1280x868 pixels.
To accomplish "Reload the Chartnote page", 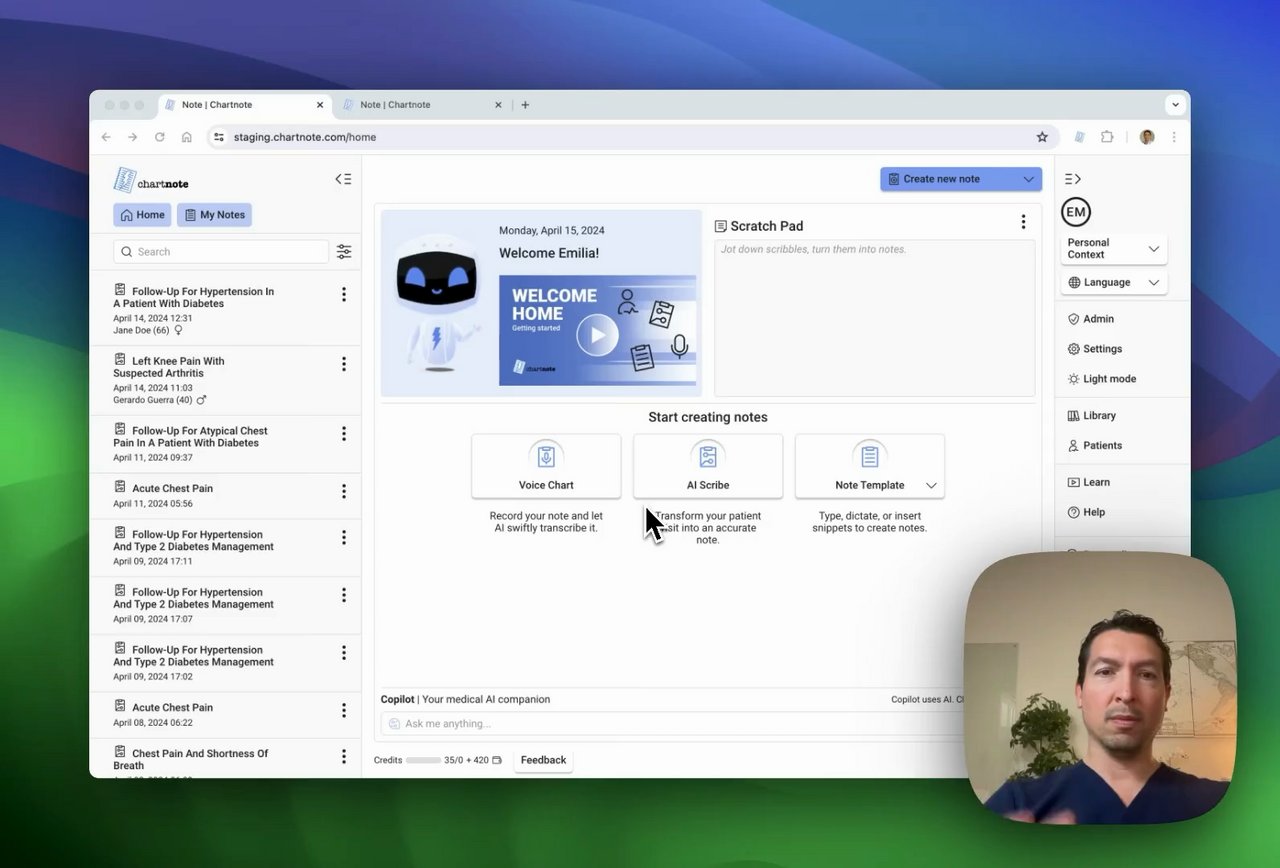I will (159, 137).
